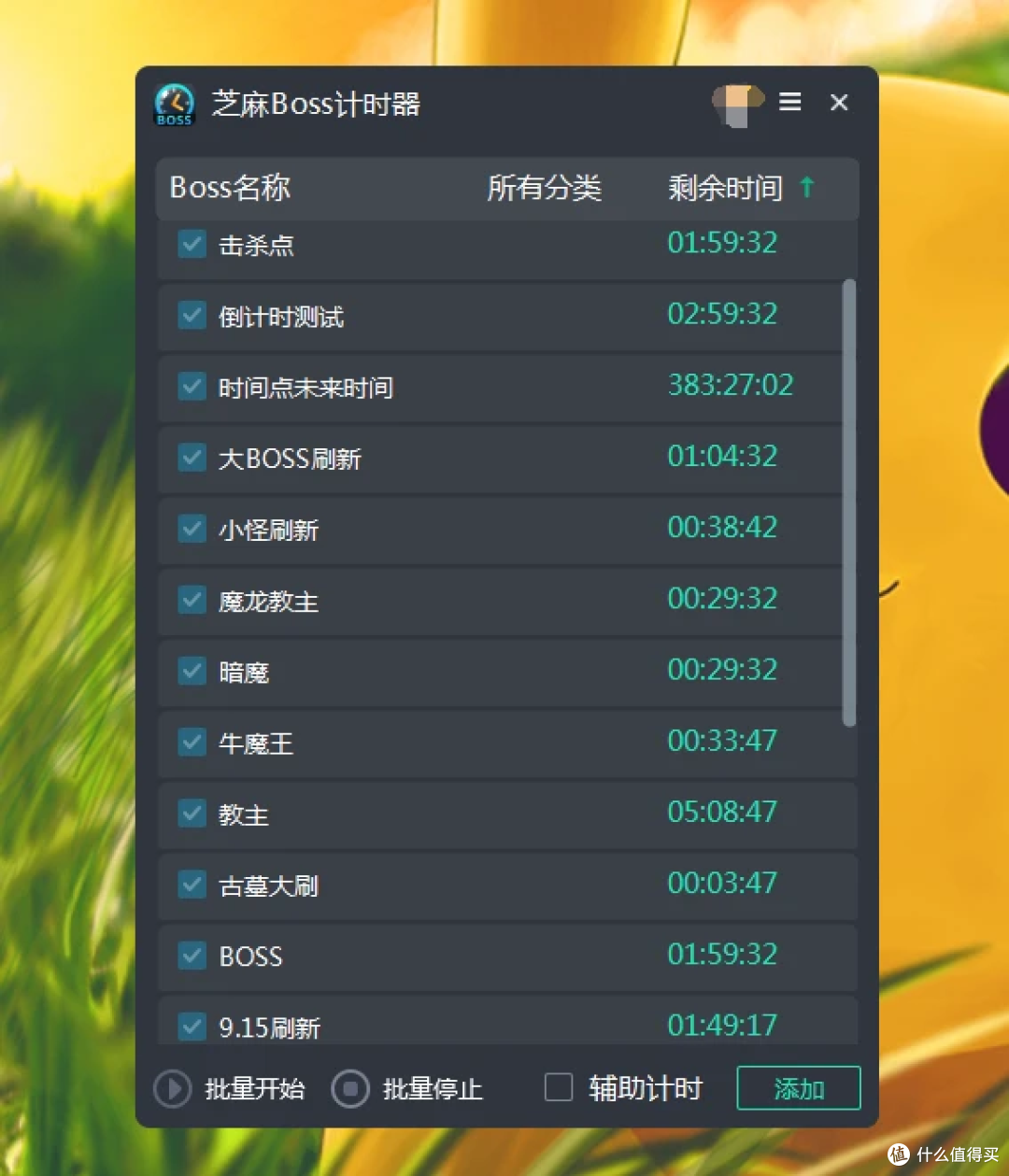Click the Boss timer app logo icon
Screen dimensions: 1009x1176
175,104
